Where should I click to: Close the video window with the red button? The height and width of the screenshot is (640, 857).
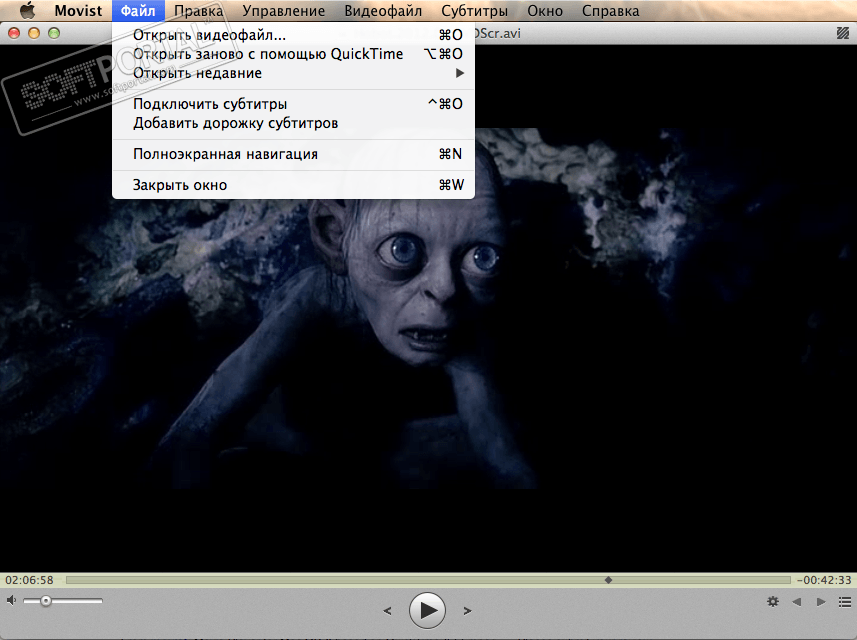[x=14, y=33]
